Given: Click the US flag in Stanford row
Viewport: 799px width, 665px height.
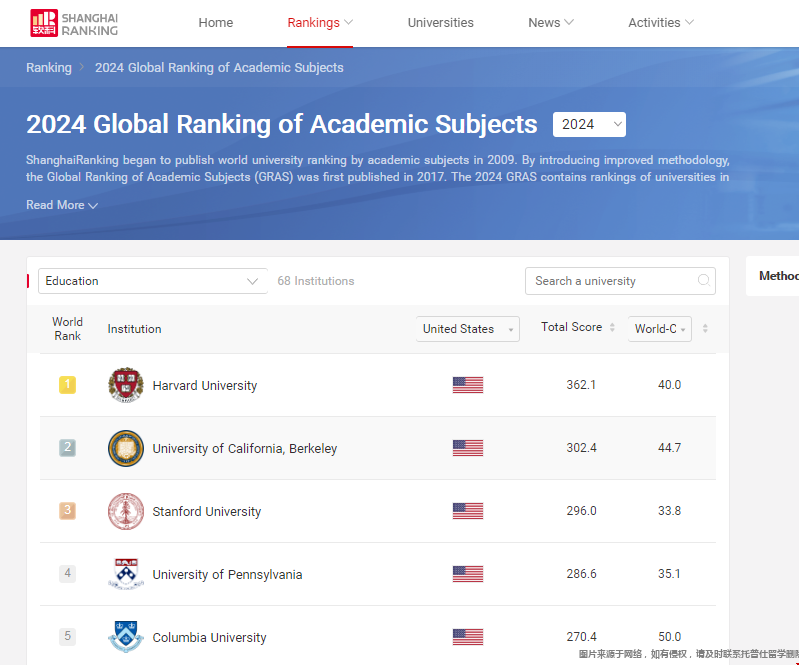Looking at the screenshot, I should pos(468,511).
